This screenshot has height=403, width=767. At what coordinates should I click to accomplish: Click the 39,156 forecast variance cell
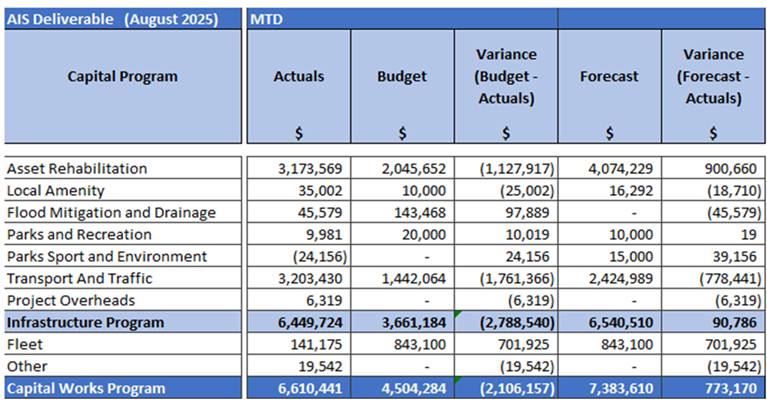pyautogui.click(x=714, y=256)
